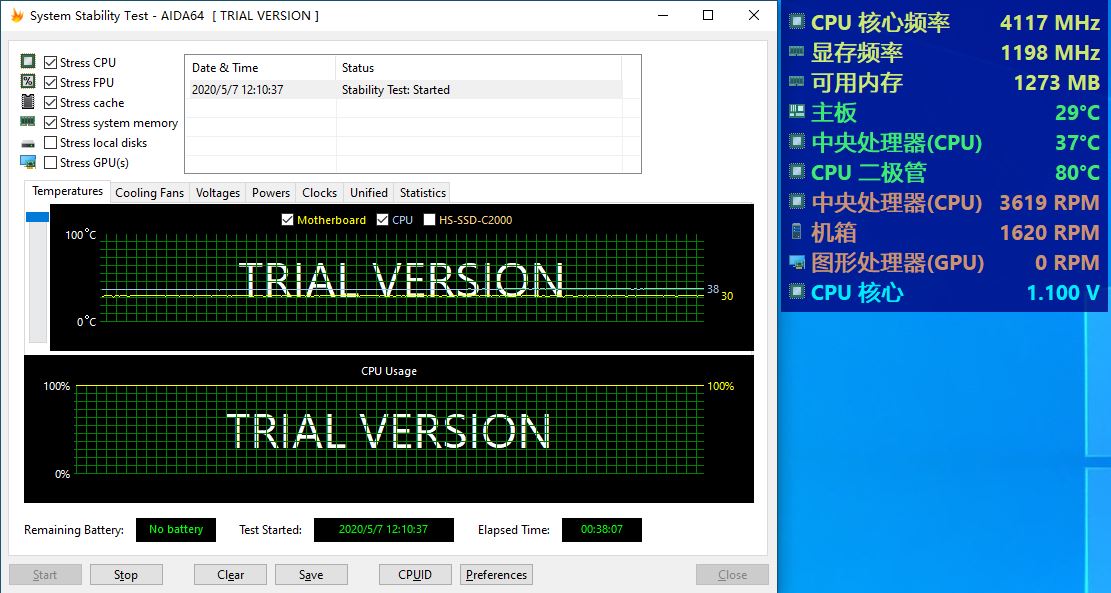Click the cache icon beside Stress cache
The height and width of the screenshot is (593, 1111).
[28, 101]
